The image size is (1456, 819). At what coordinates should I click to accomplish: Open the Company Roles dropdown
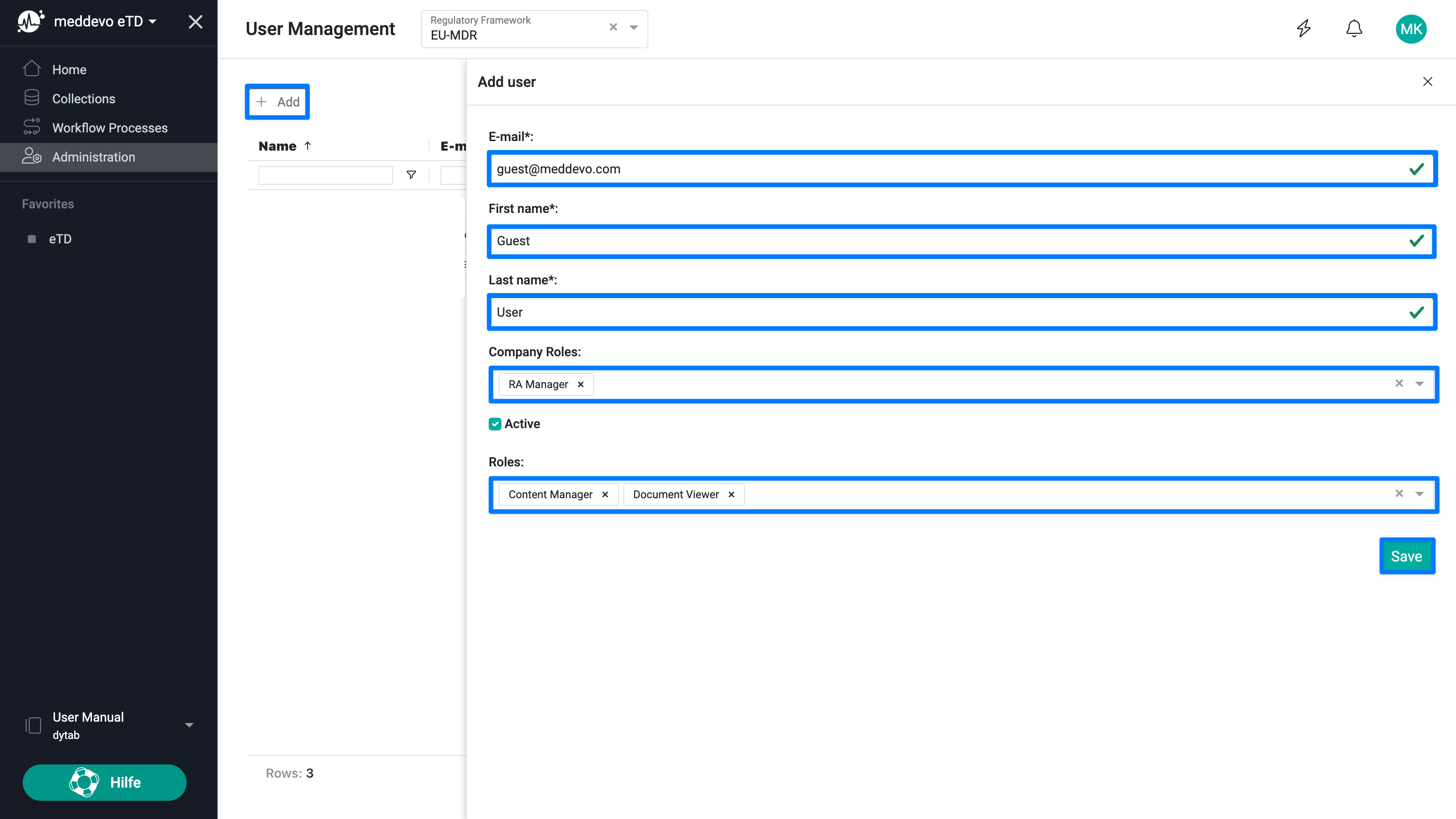pyautogui.click(x=1419, y=384)
